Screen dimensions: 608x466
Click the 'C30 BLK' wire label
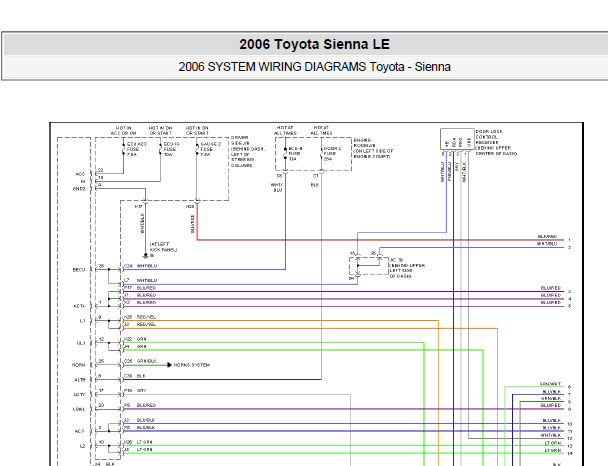coord(135,376)
